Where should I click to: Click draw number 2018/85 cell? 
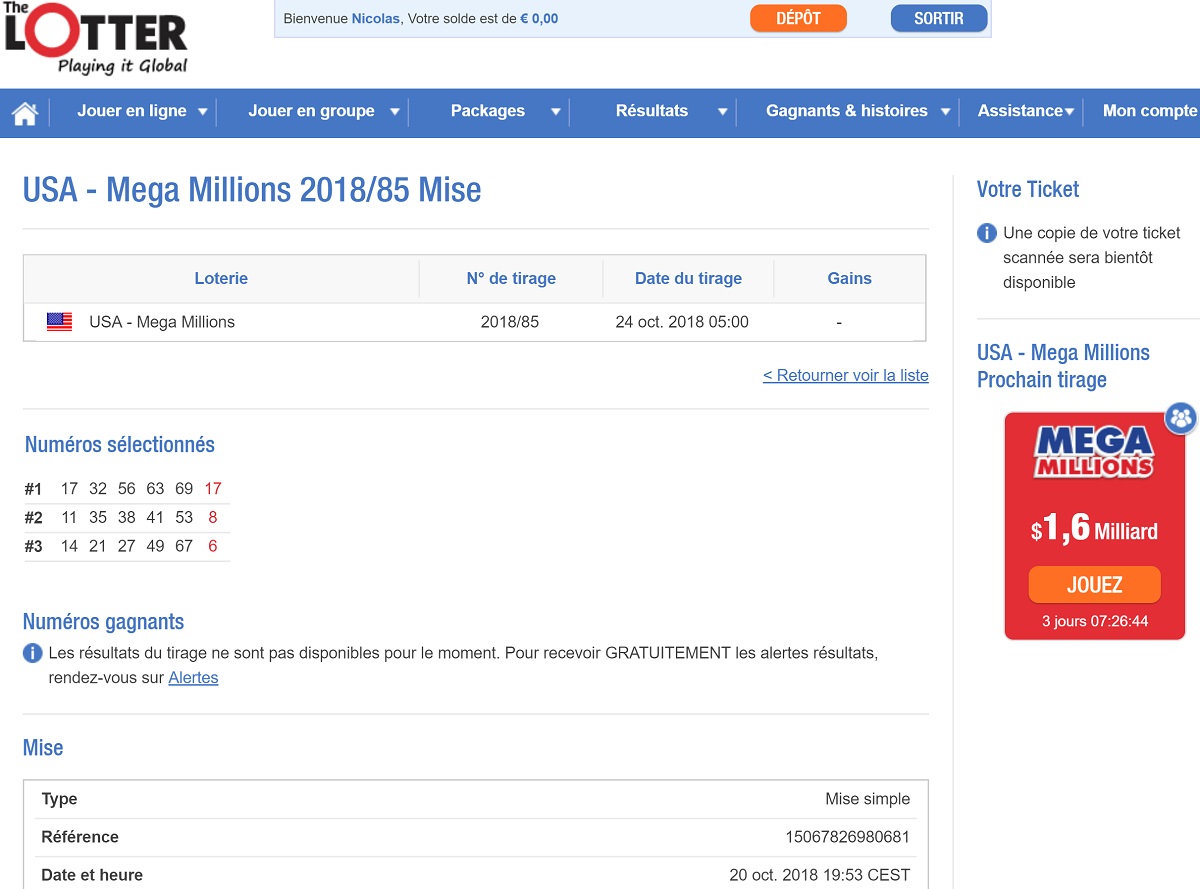(x=510, y=322)
